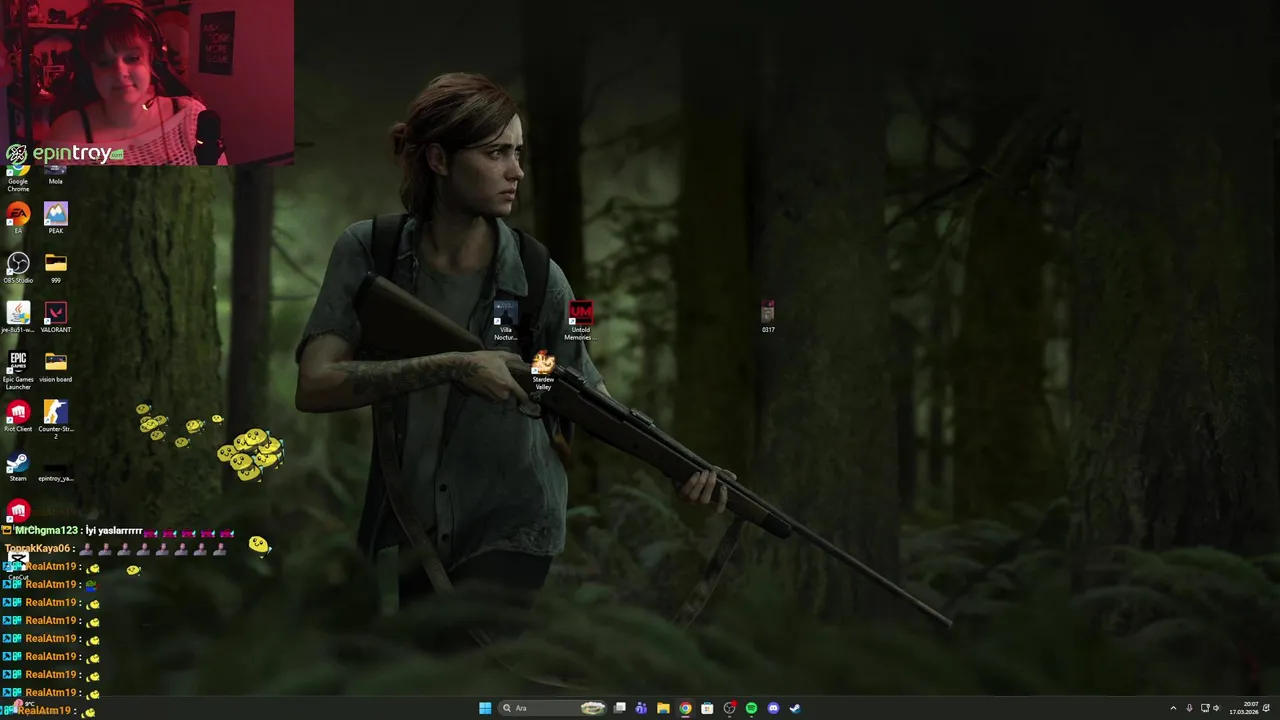Select the EA app desktop icon
This screenshot has height=720, width=1280.
pyautogui.click(x=18, y=218)
